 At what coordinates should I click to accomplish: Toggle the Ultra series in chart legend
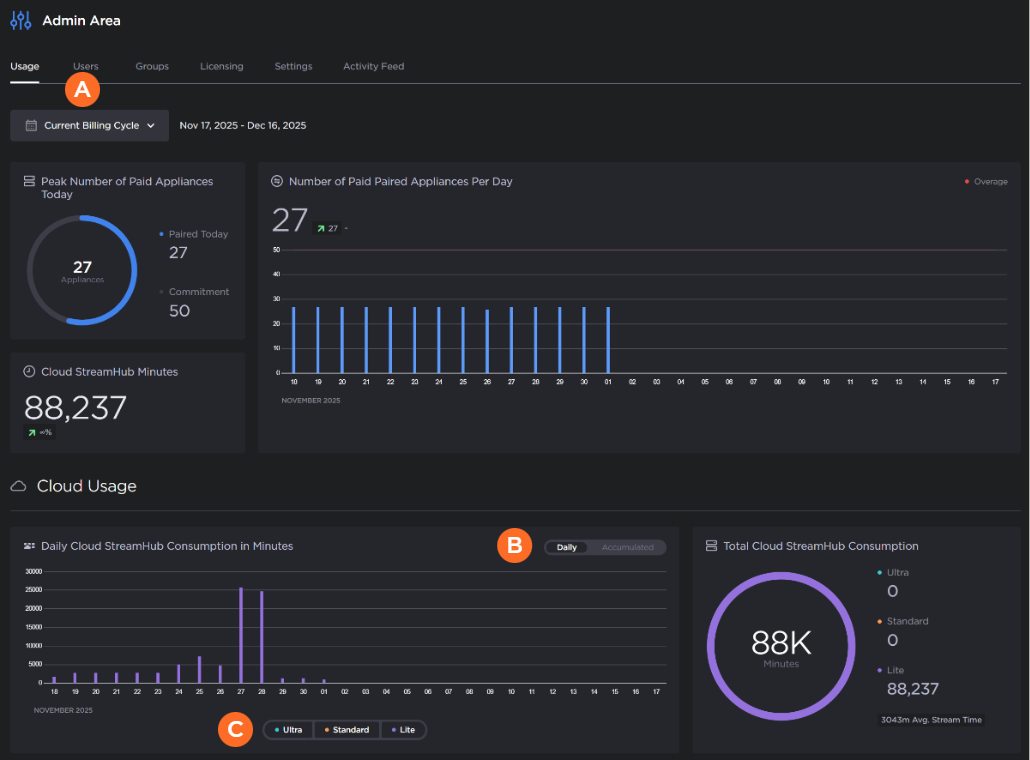click(288, 730)
